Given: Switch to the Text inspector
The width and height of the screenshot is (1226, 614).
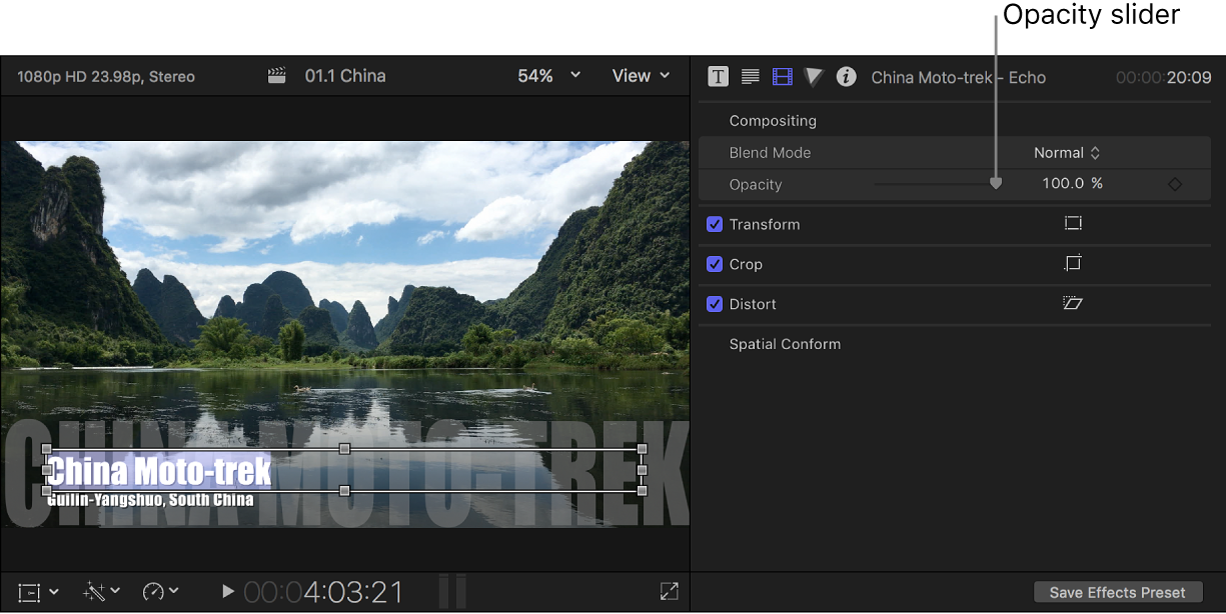Looking at the screenshot, I should pos(750,76).
